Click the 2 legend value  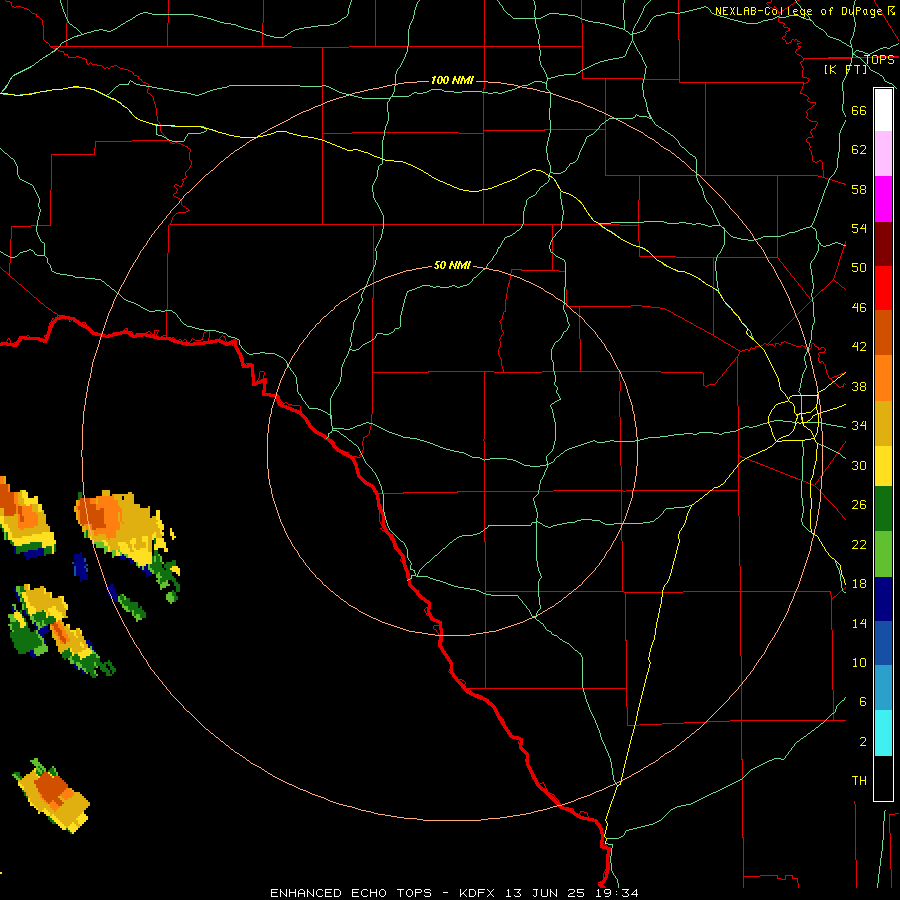(862, 742)
